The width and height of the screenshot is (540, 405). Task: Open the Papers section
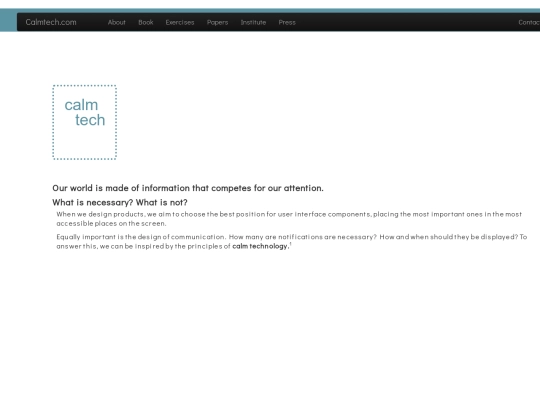click(x=217, y=22)
